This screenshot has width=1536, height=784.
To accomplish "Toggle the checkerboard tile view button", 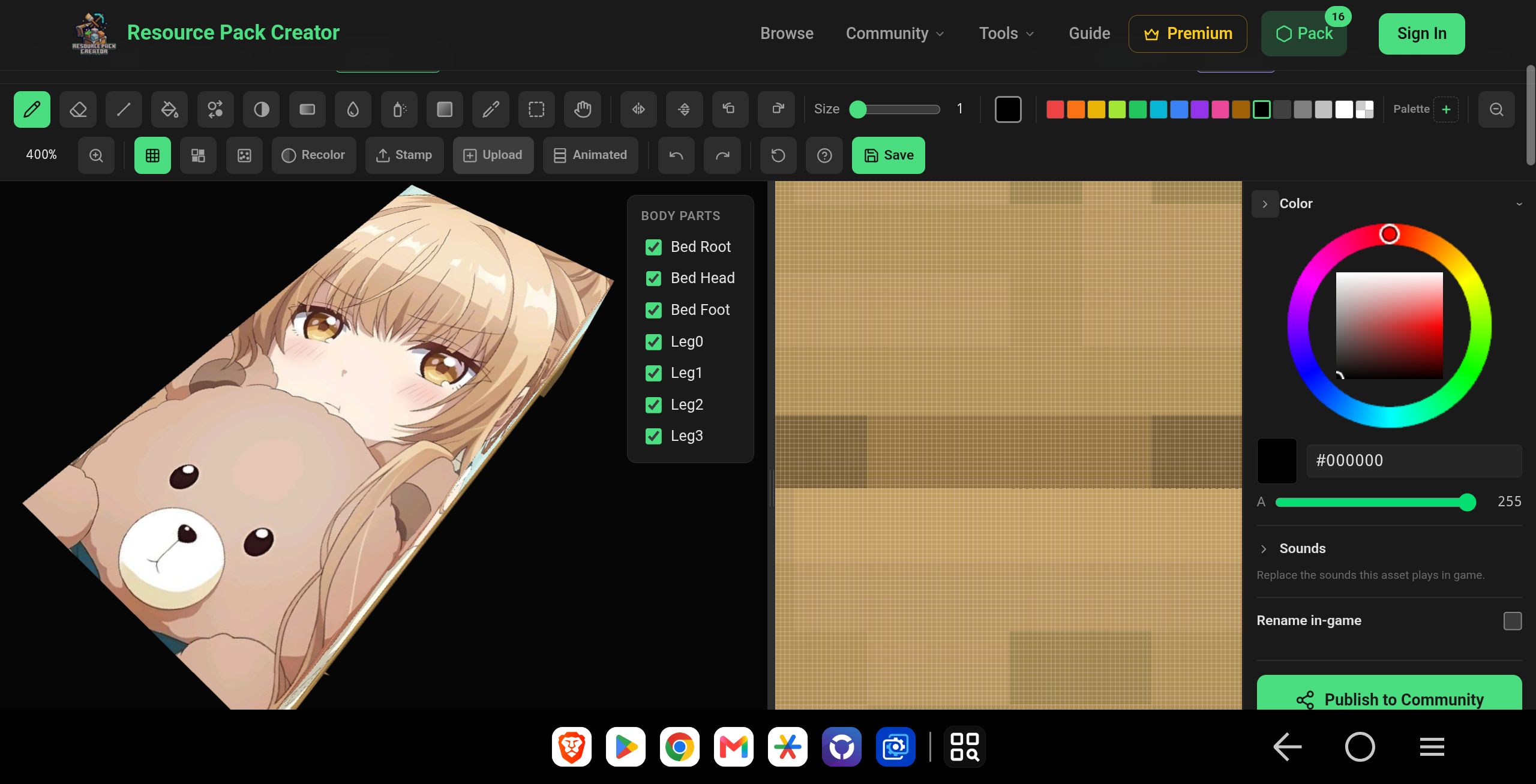I will point(198,155).
